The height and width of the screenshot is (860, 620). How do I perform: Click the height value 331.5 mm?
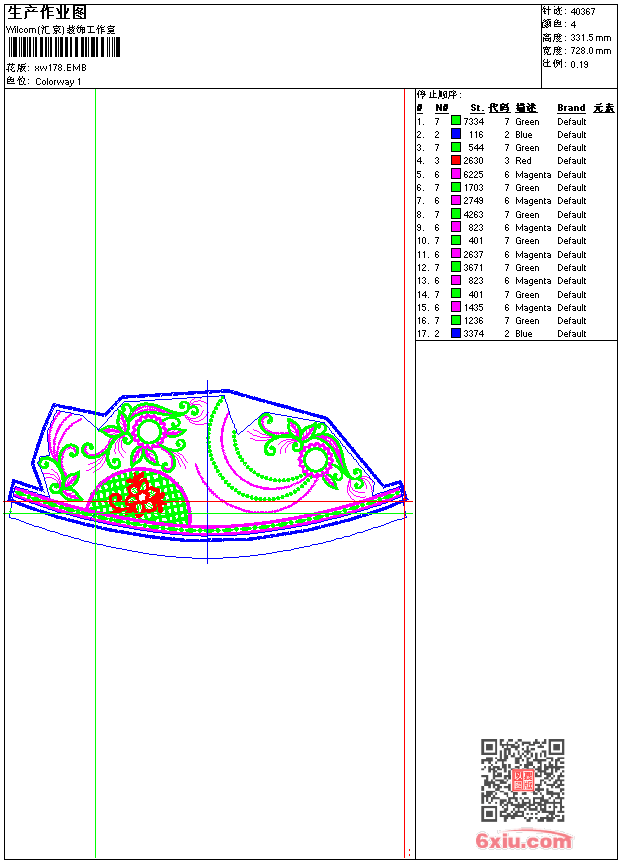(x=591, y=38)
